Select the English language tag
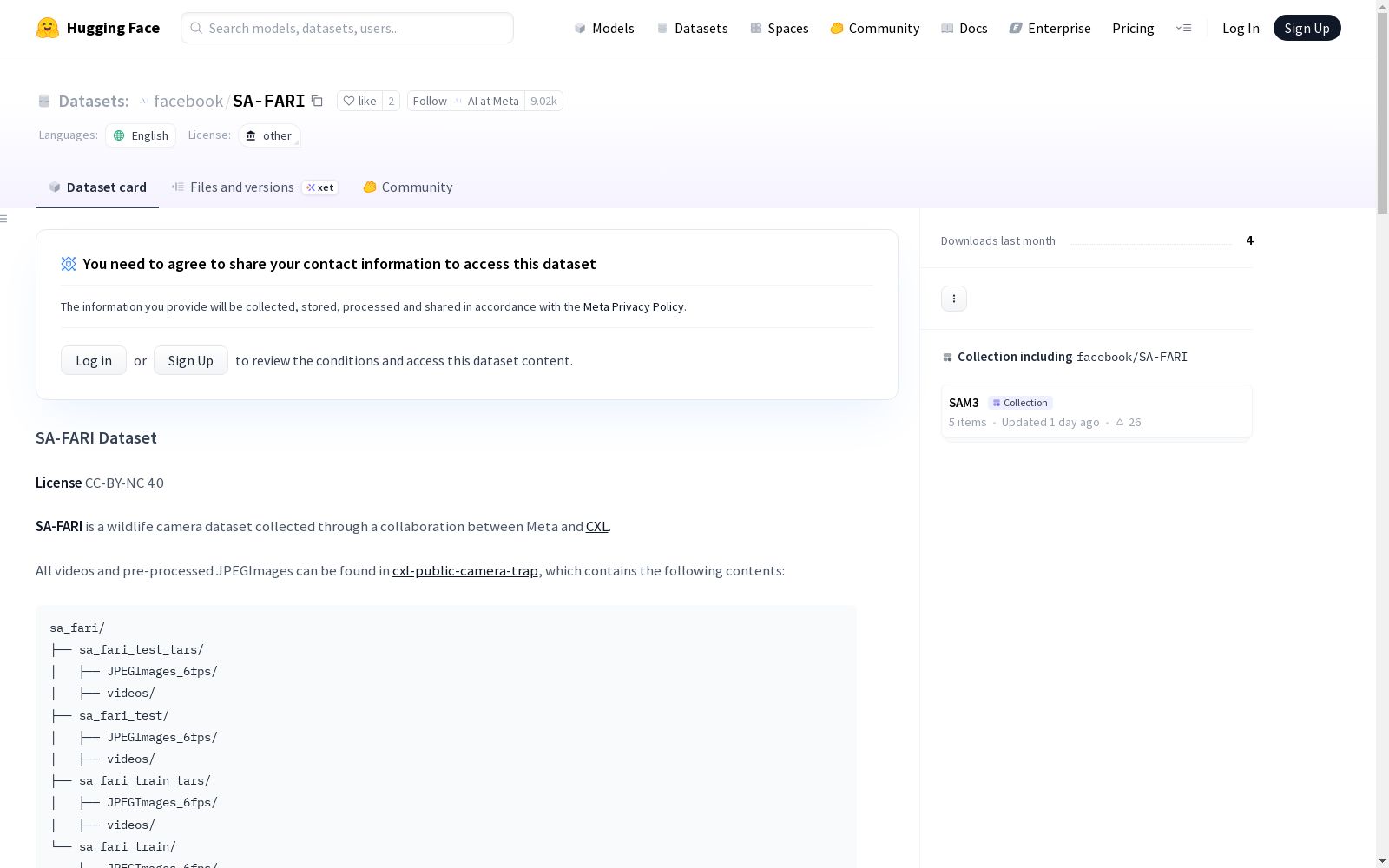This screenshot has width=1389, height=868. click(141, 135)
